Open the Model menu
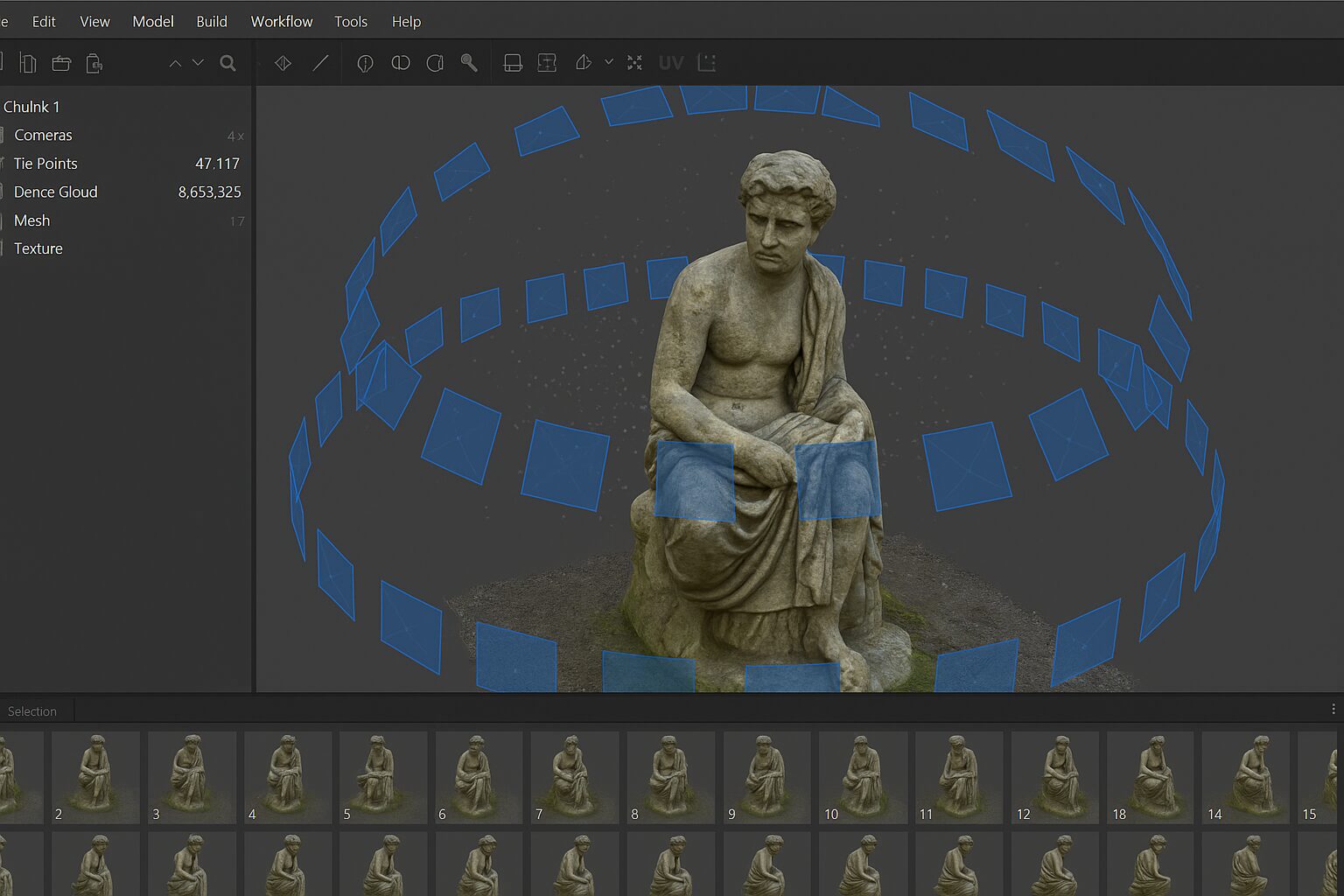Viewport: 1344px width, 896px height. 152,21
